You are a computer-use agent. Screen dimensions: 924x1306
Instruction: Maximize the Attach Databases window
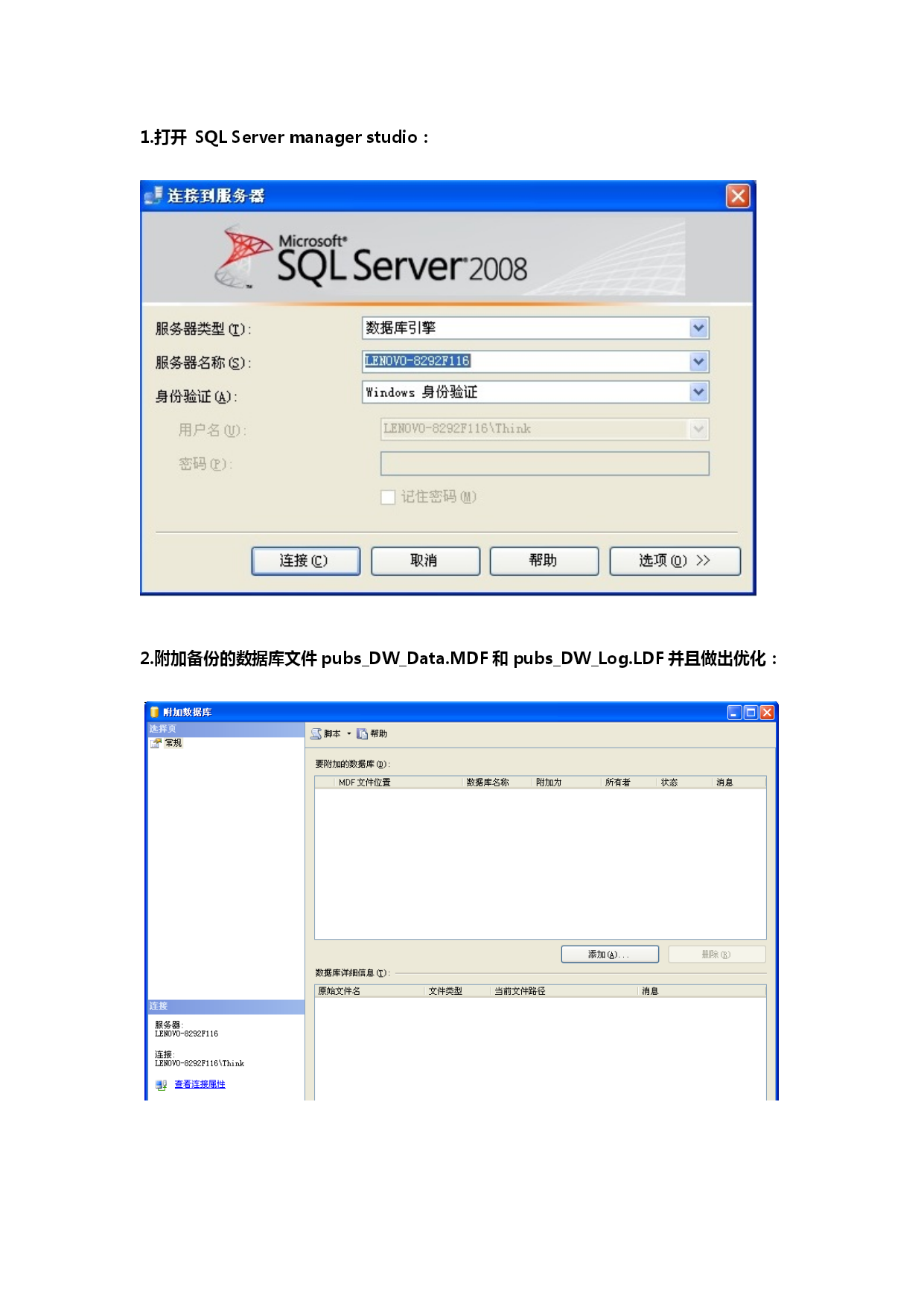(x=751, y=713)
